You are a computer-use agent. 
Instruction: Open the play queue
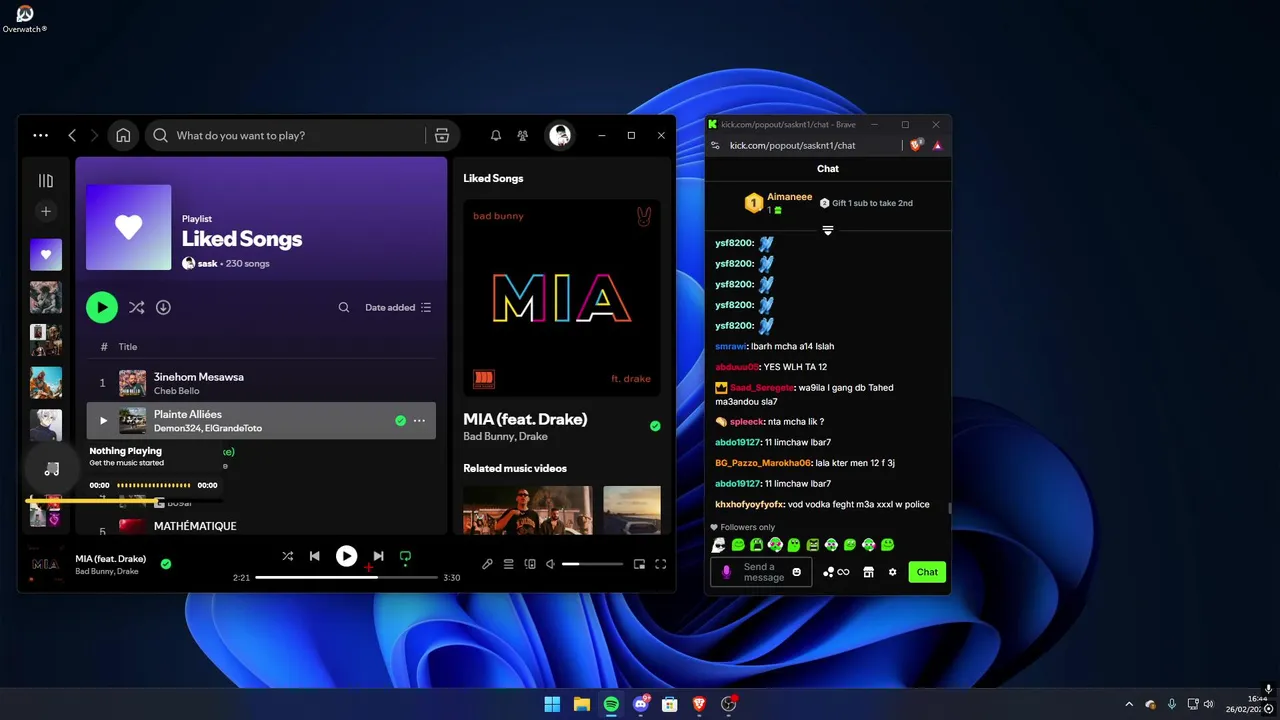(508, 564)
